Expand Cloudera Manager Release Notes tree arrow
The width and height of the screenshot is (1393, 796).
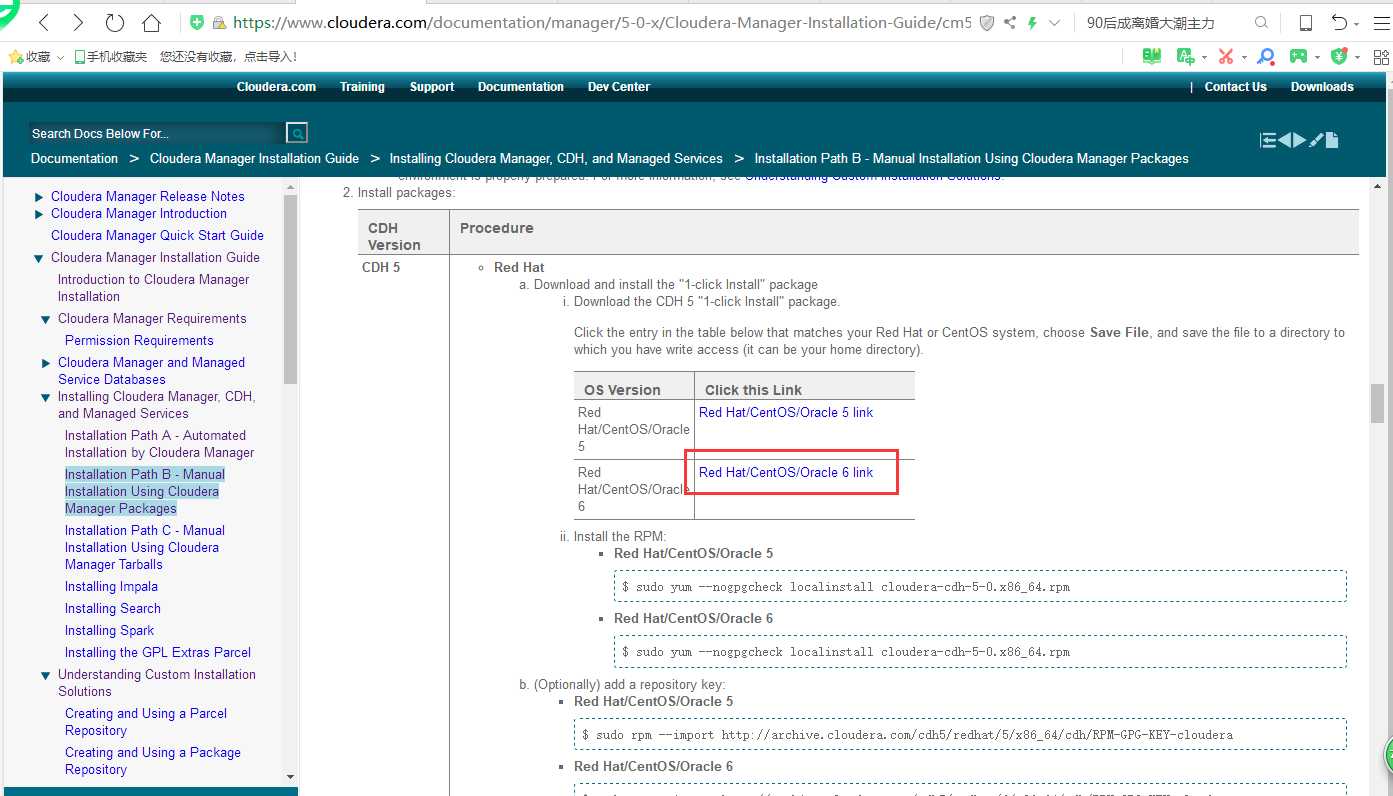39,197
